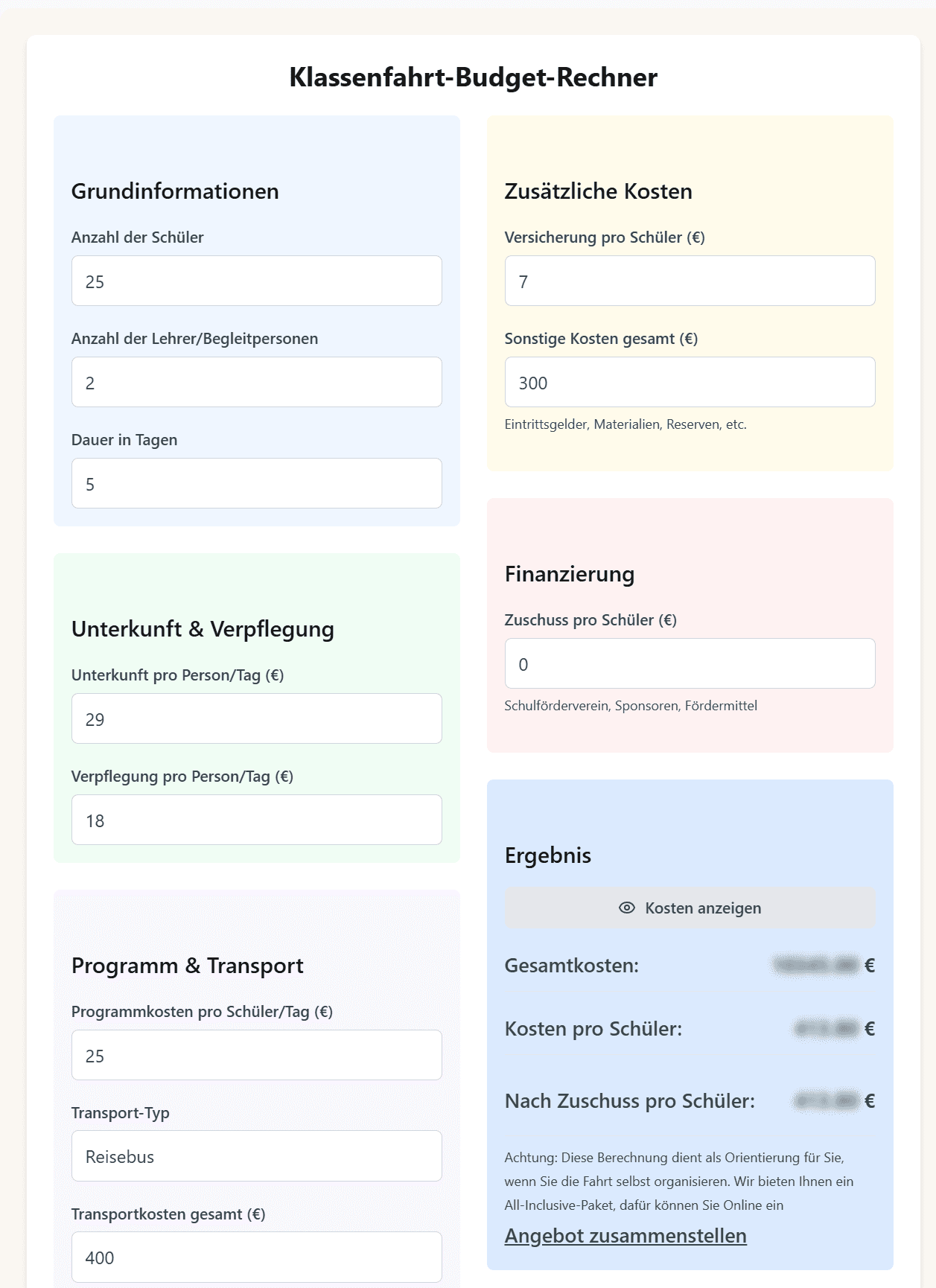Click the Transportkosten gesamt field showing 400
This screenshot has width=936, height=1288.
point(256,1257)
